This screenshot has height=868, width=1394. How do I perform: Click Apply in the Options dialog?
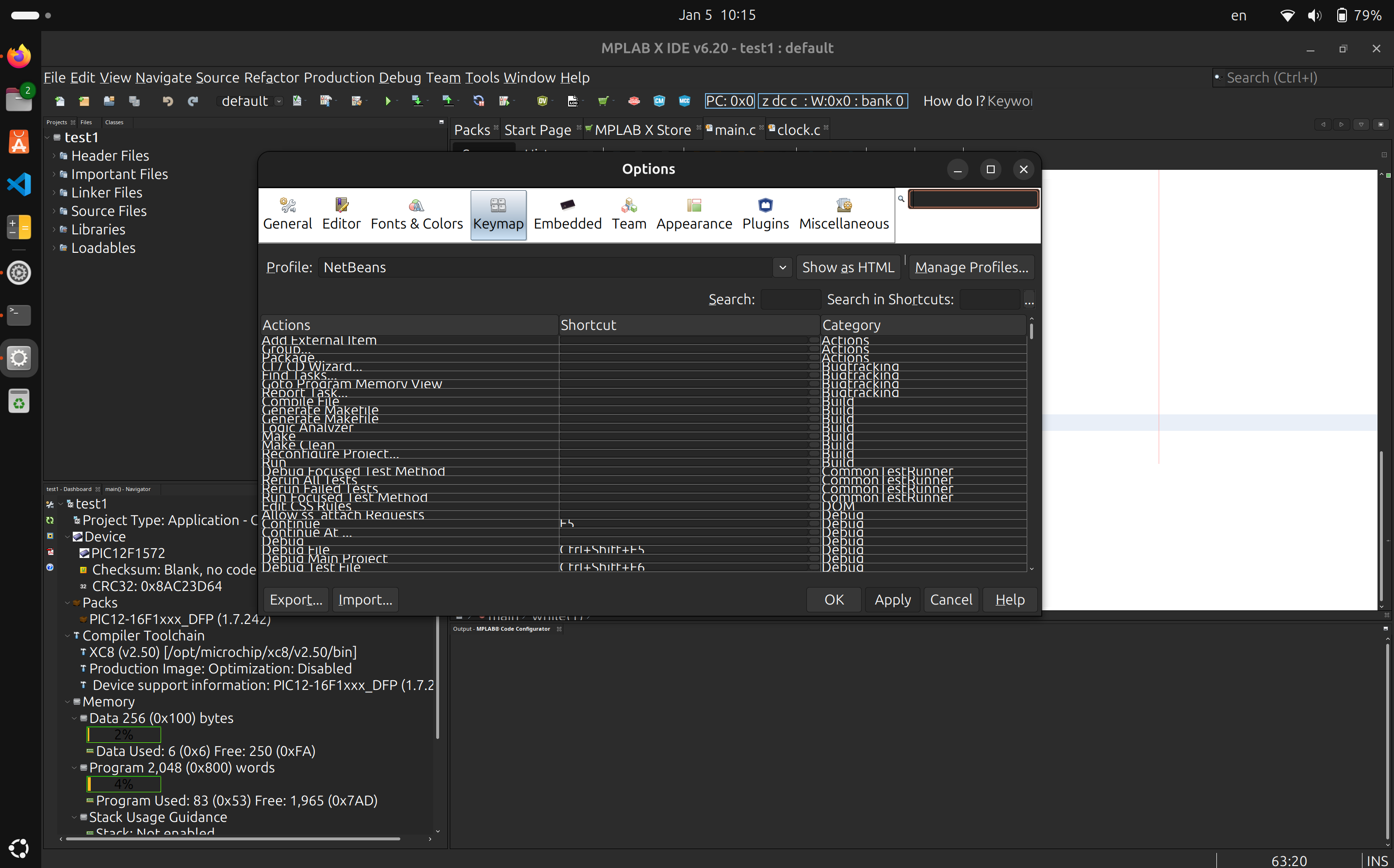(x=892, y=599)
